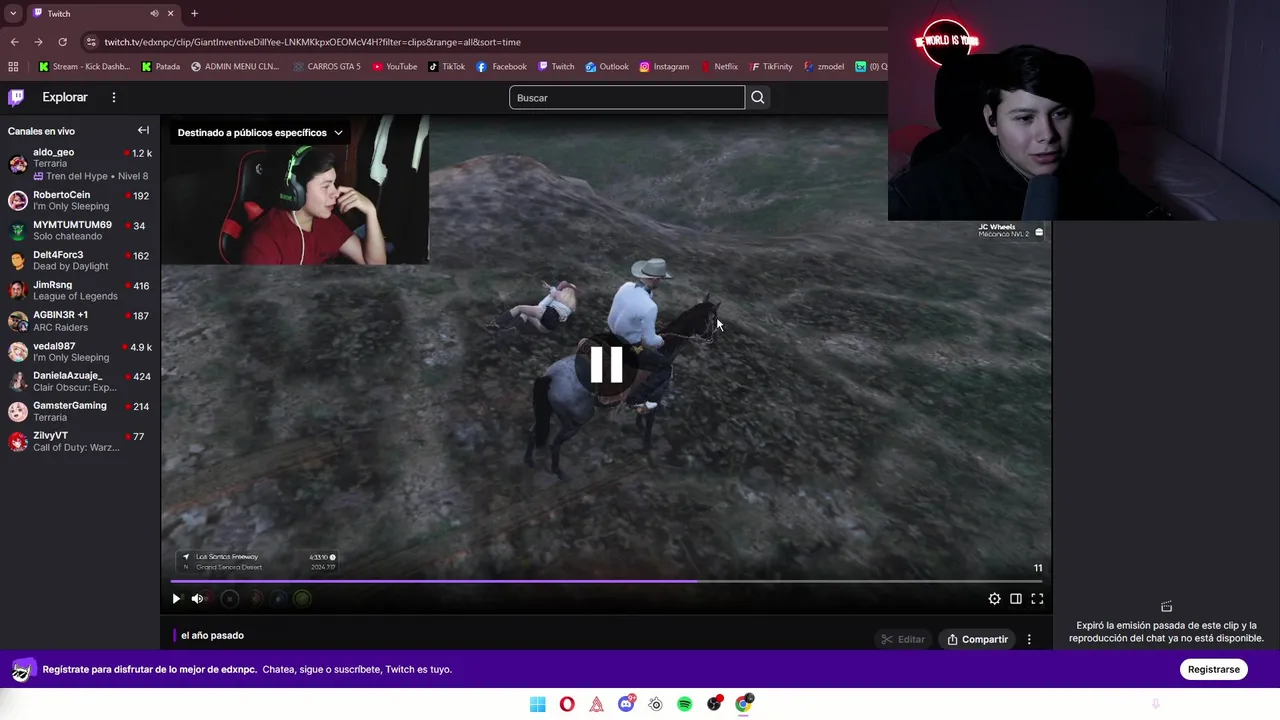Click the streamer webcam overlay in clip
Screen dimensions: 1280x720
pyautogui.click(x=295, y=190)
